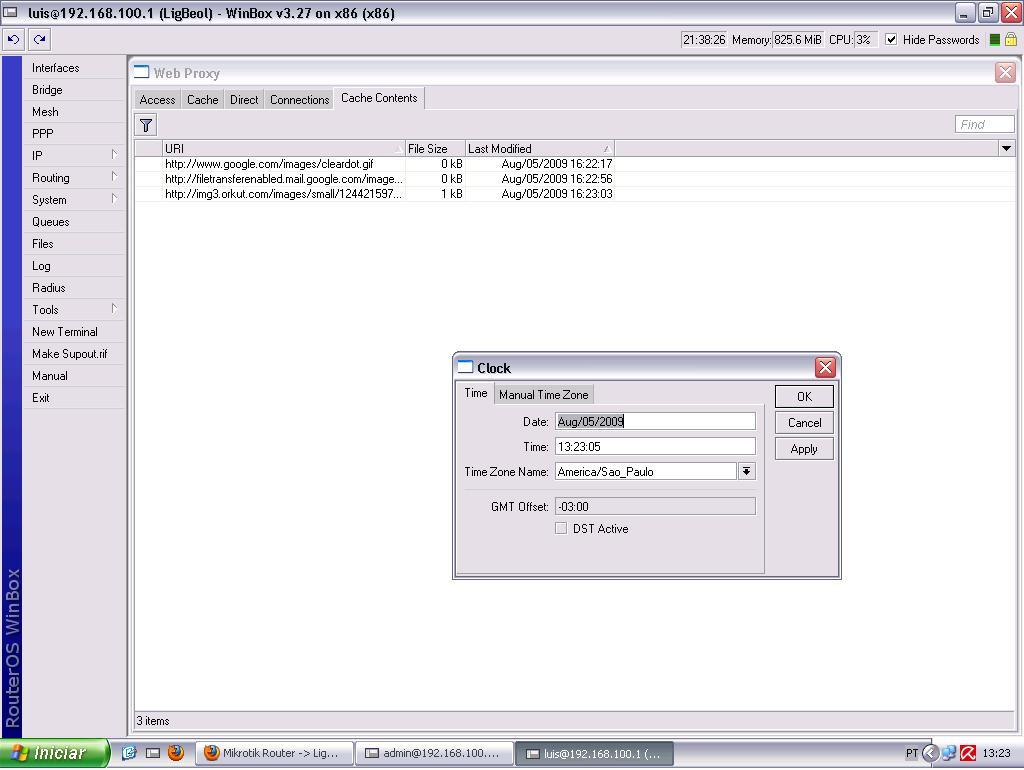Image resolution: width=1024 pixels, height=770 pixels.
Task: Open the column selection dropdown in Web Proxy
Action: point(1006,149)
